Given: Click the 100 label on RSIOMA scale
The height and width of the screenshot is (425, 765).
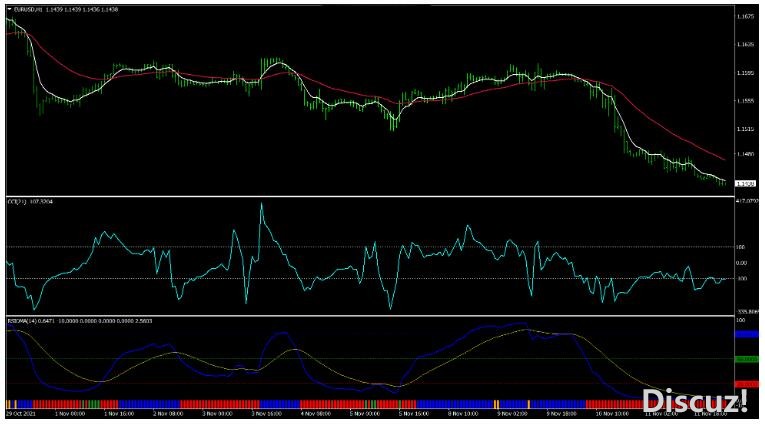Looking at the screenshot, I should (741, 321).
